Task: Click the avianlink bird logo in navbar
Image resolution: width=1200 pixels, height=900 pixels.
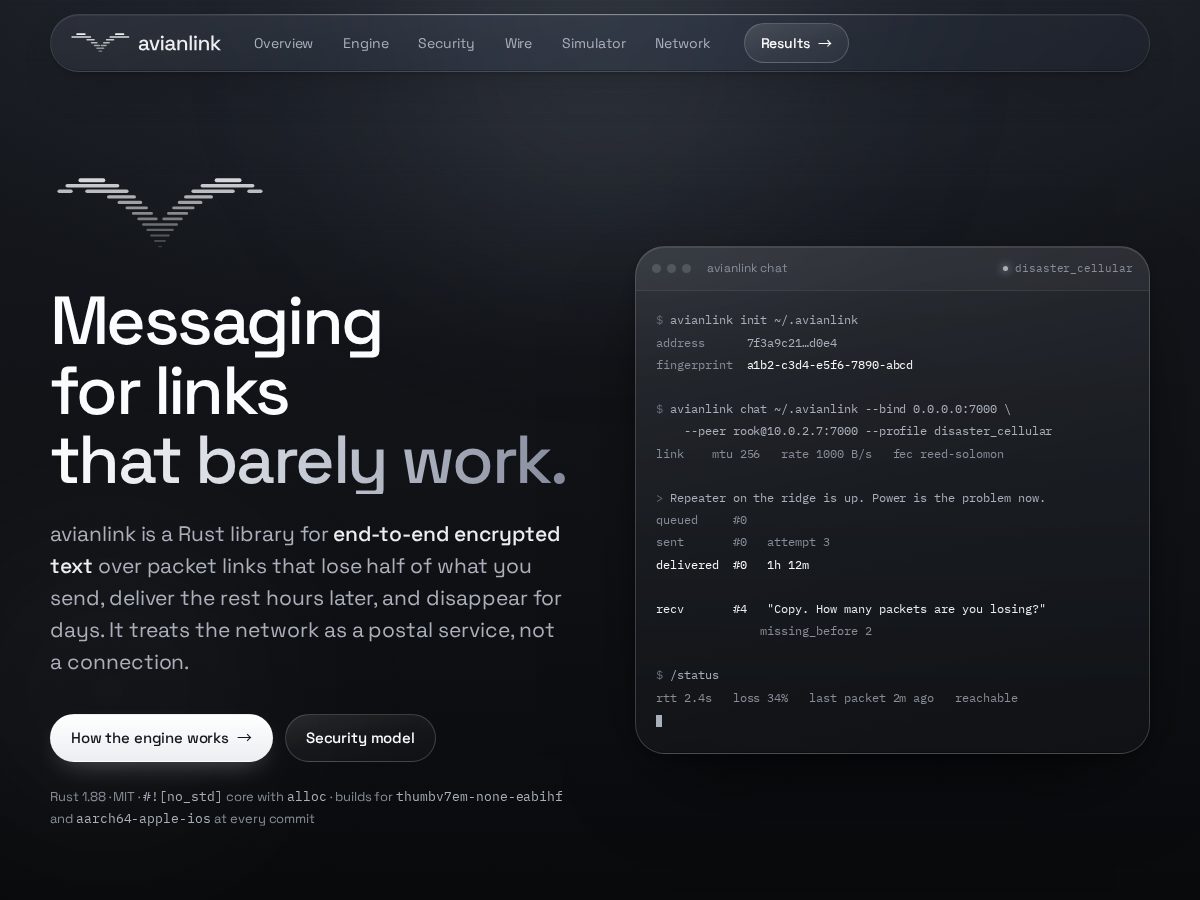Action: (x=100, y=42)
